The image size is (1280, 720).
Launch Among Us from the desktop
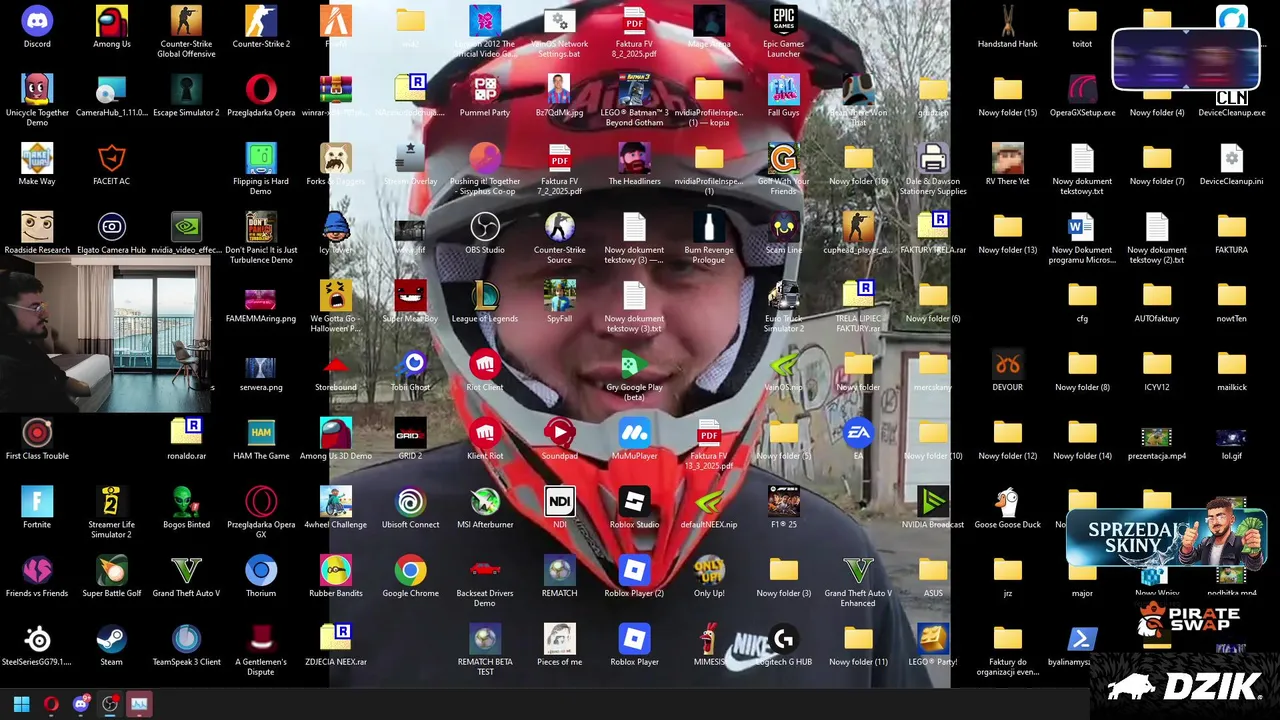tap(111, 27)
